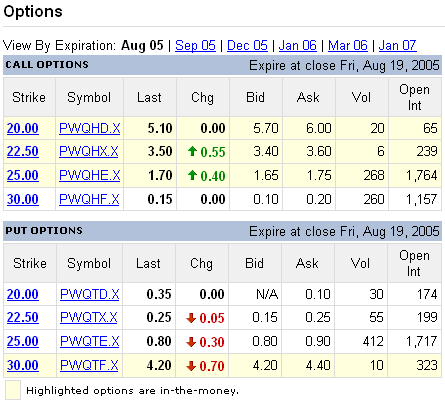Open put strike 22.50 in PWQTX.X row
Viewport: 445px width, 403px height.
pos(23,317)
